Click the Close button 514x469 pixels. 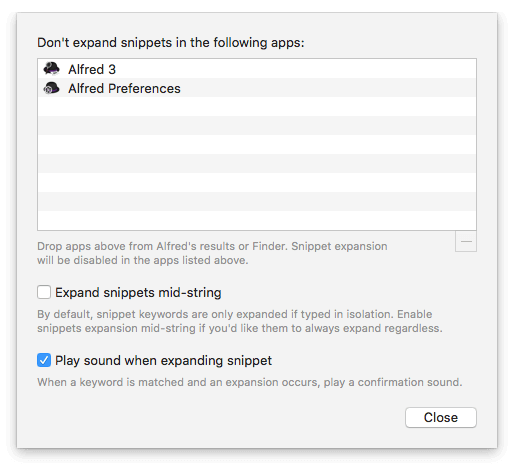(441, 417)
